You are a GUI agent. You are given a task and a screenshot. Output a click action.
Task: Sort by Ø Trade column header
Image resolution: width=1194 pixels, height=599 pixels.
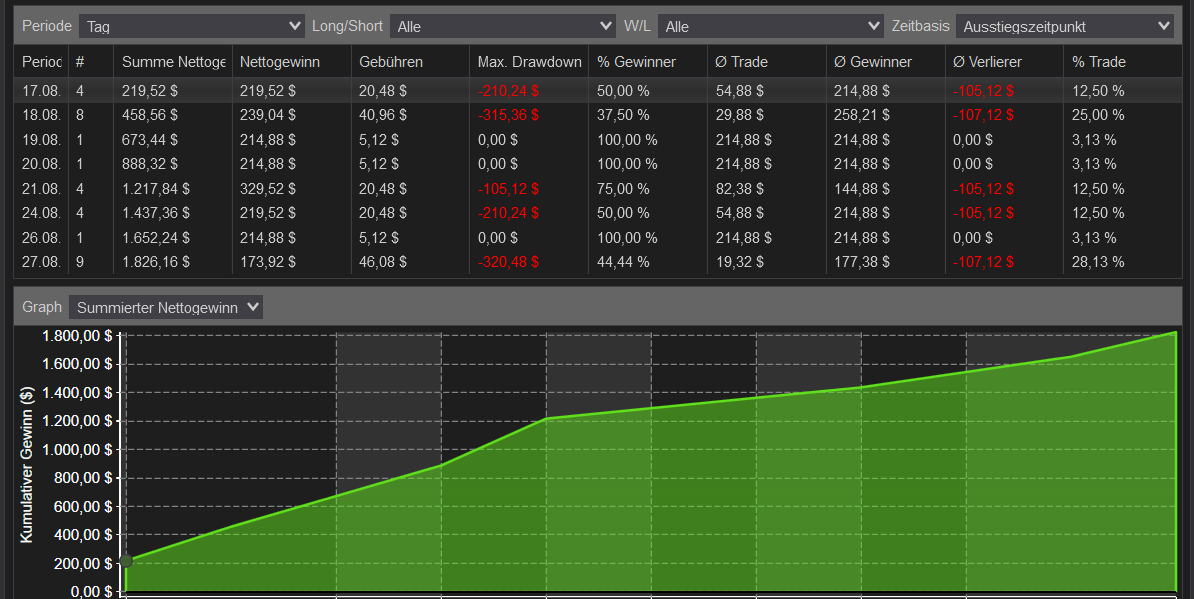click(766, 62)
